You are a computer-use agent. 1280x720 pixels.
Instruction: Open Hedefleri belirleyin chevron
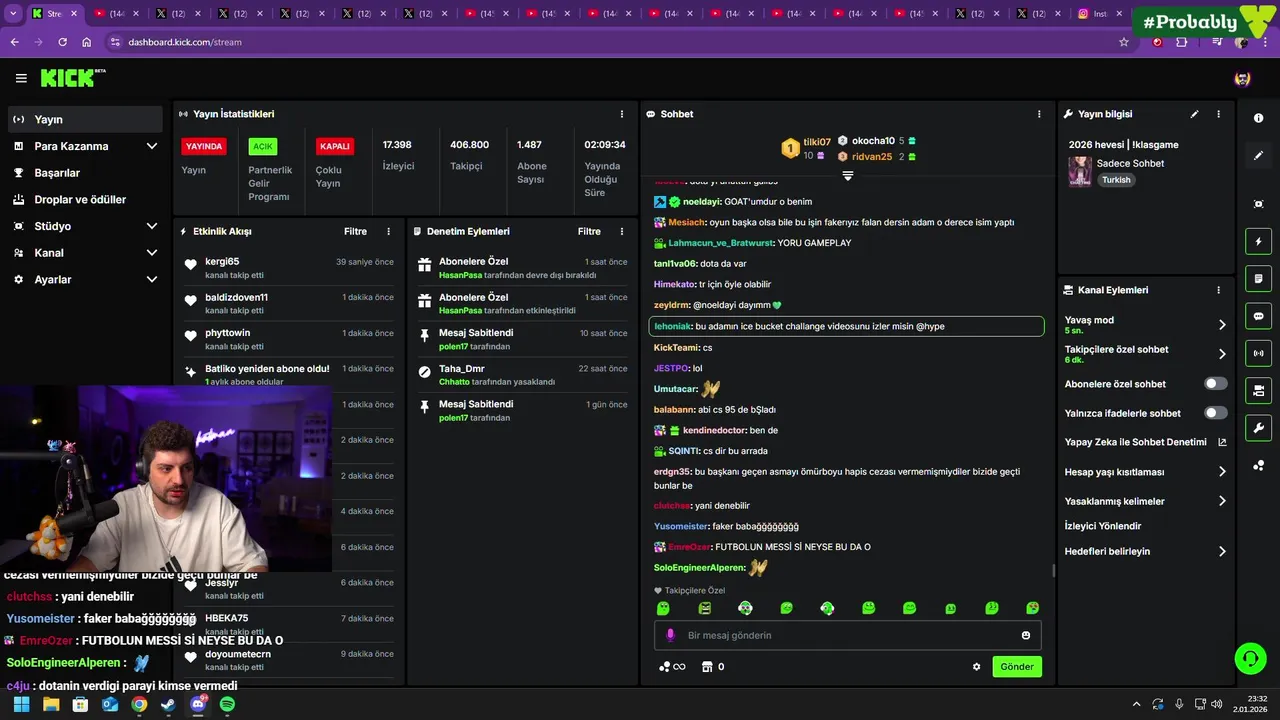[1222, 551]
